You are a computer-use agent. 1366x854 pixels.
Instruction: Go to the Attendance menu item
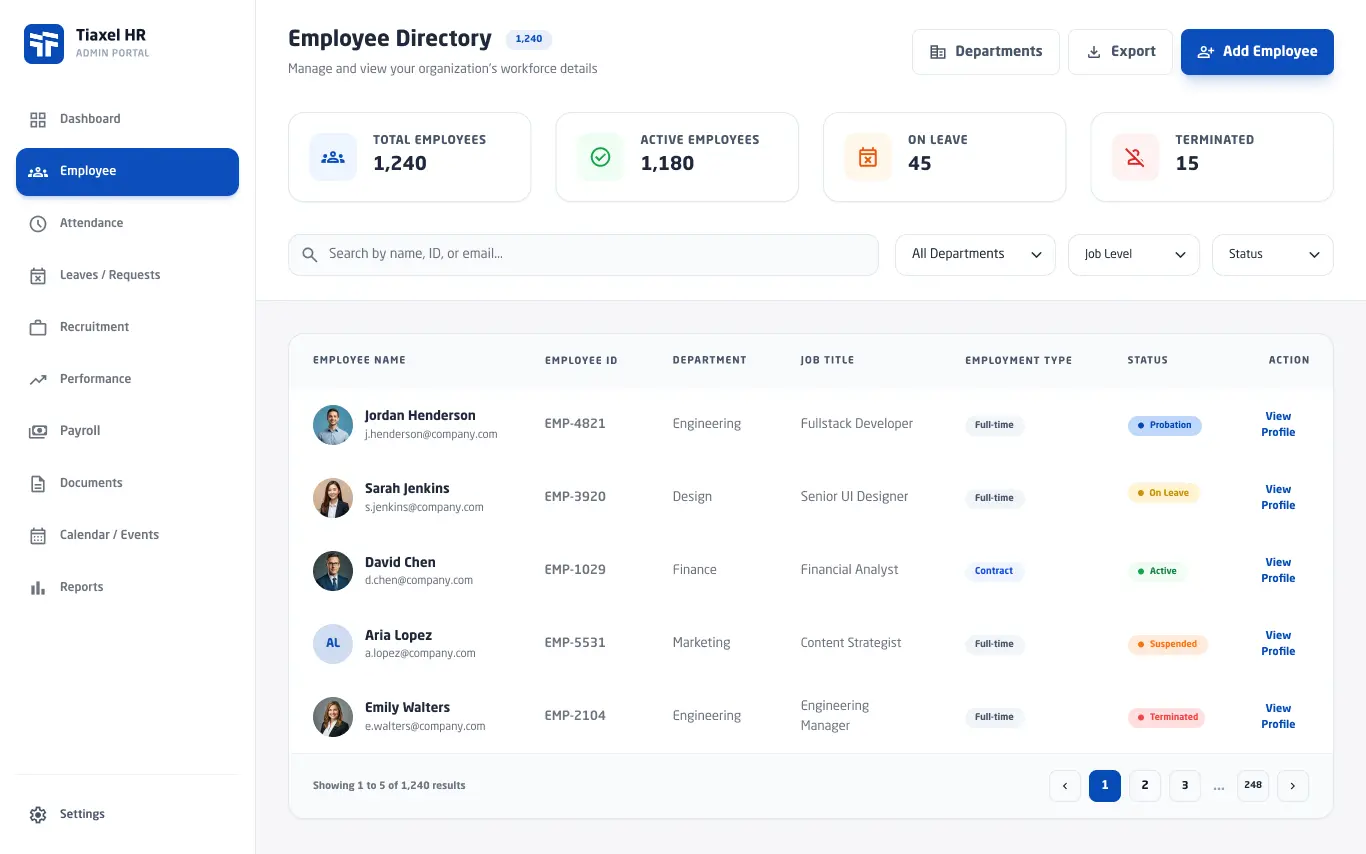[127, 224]
